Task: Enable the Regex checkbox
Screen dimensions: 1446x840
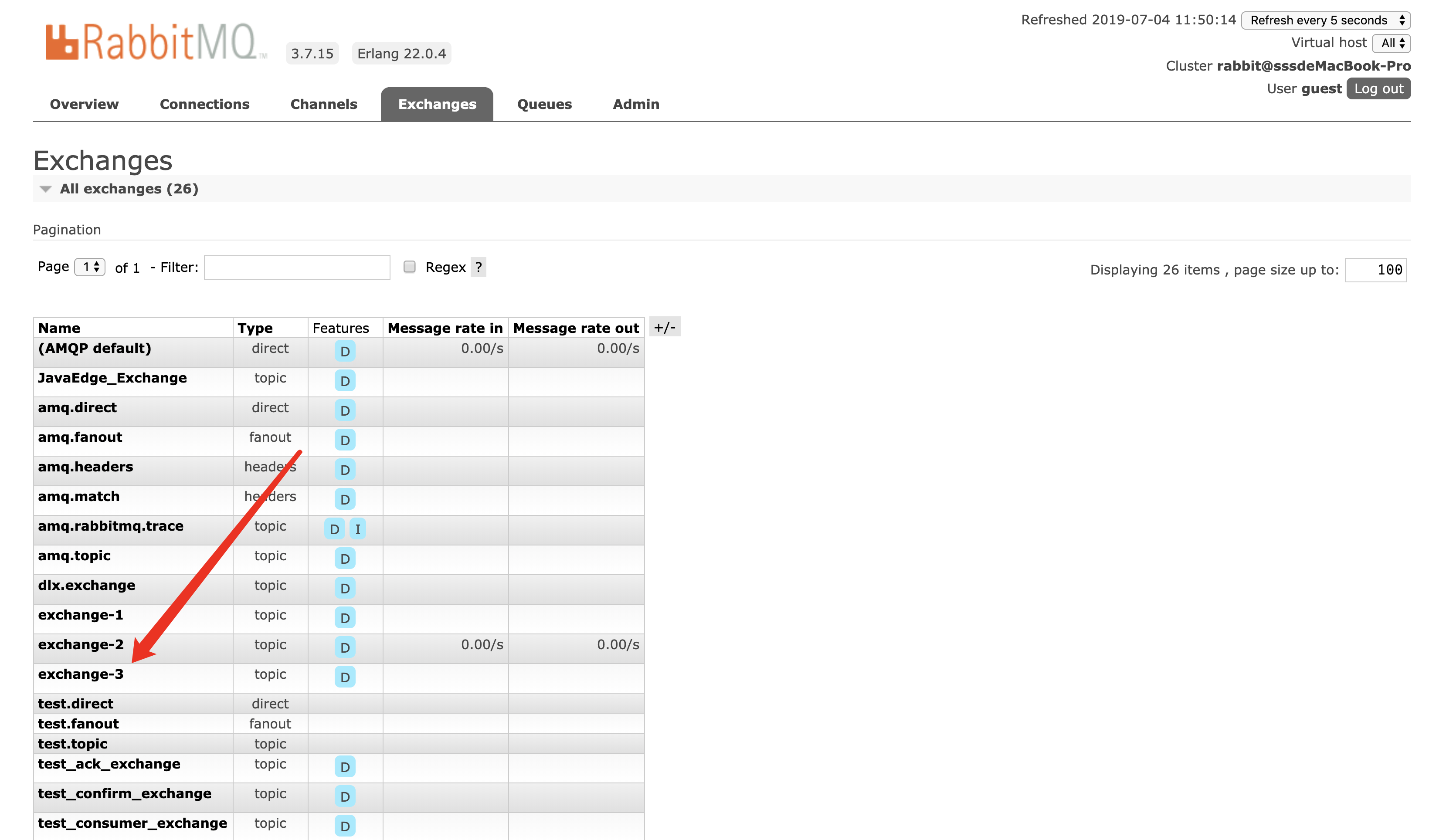Action: tap(409, 267)
